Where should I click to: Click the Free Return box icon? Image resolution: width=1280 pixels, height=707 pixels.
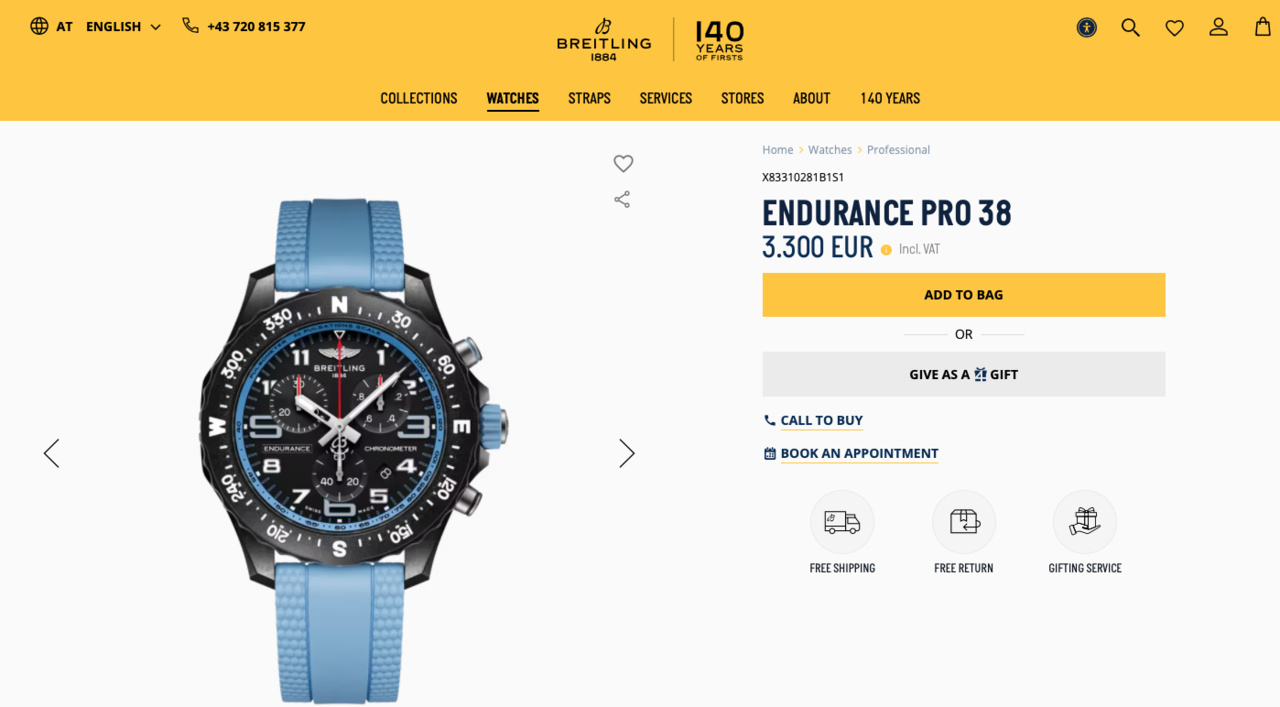964,522
